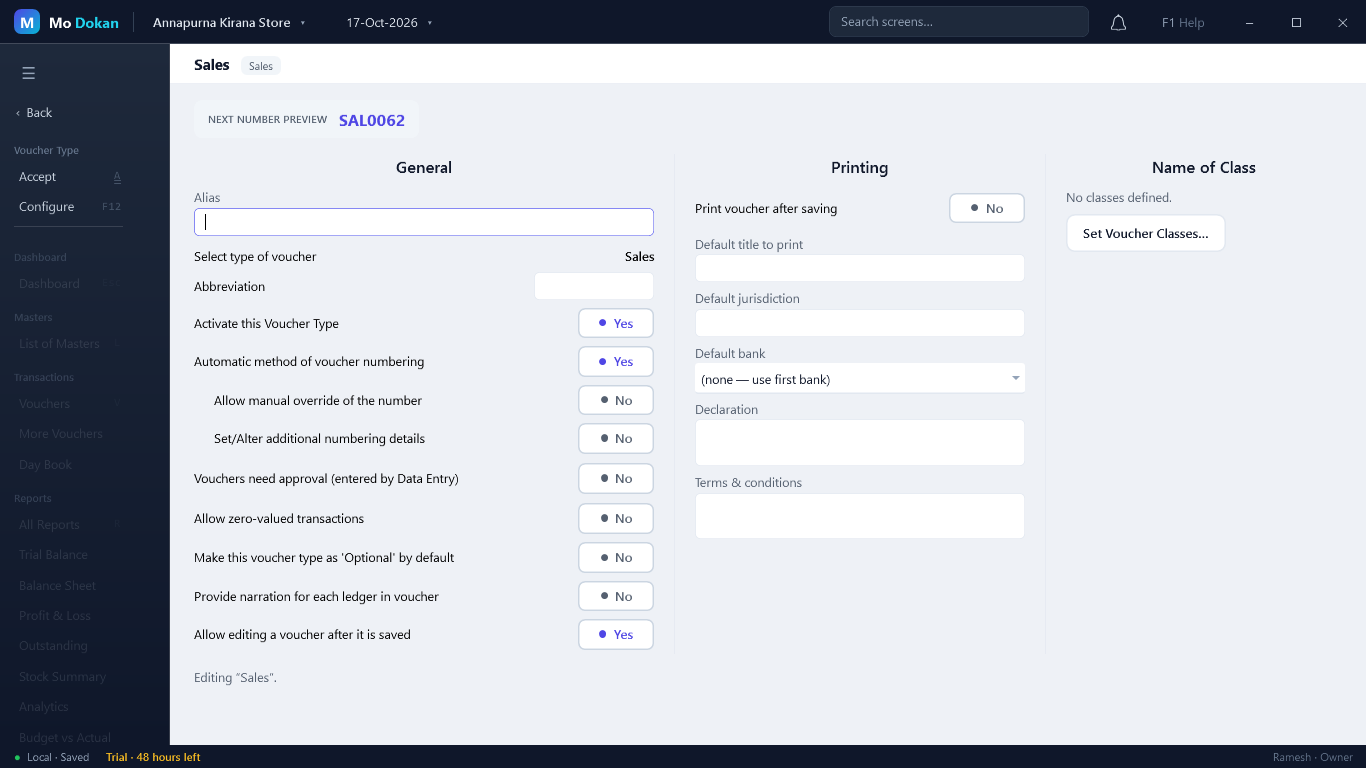The height and width of the screenshot is (768, 1366).
Task: Click the Sales breadcrumb chip
Action: tap(261, 66)
